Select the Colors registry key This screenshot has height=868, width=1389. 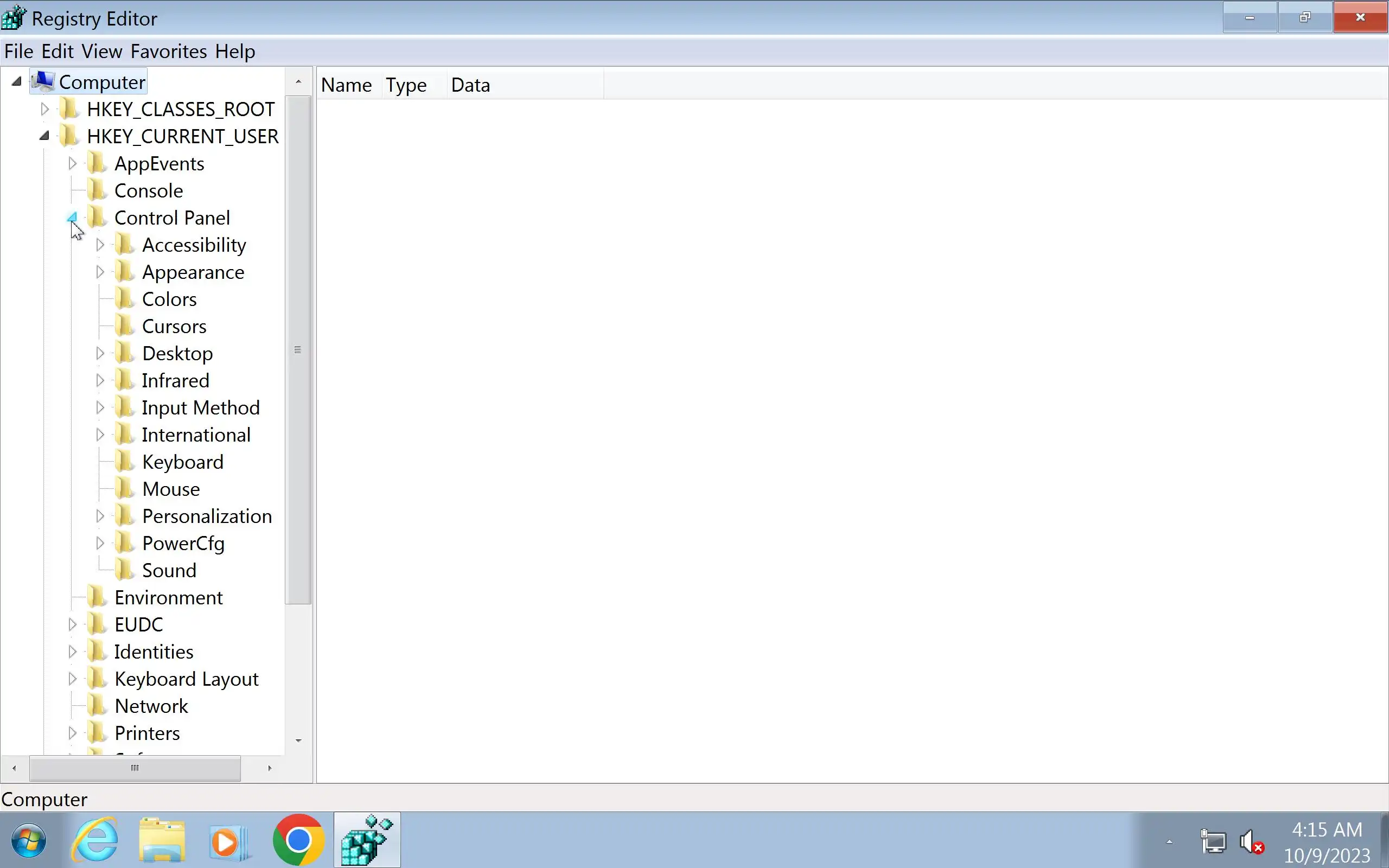click(x=169, y=299)
